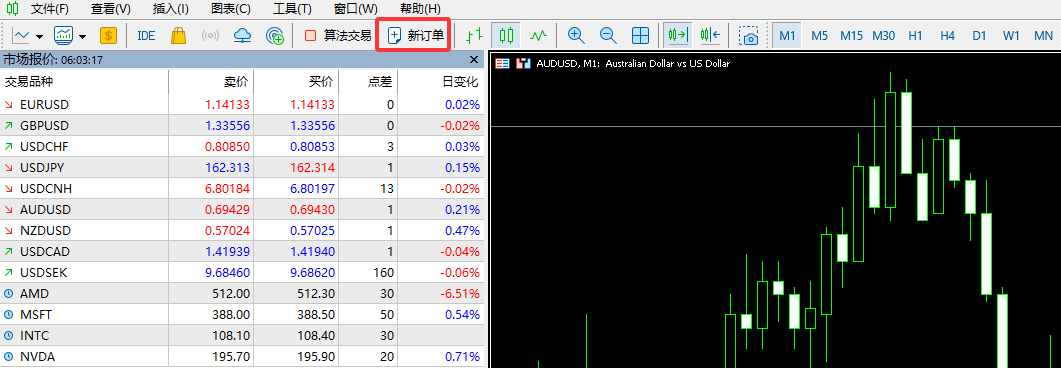Open the shopping bag Market icon
Screen dimensions: 1061x368
[x=179, y=35]
